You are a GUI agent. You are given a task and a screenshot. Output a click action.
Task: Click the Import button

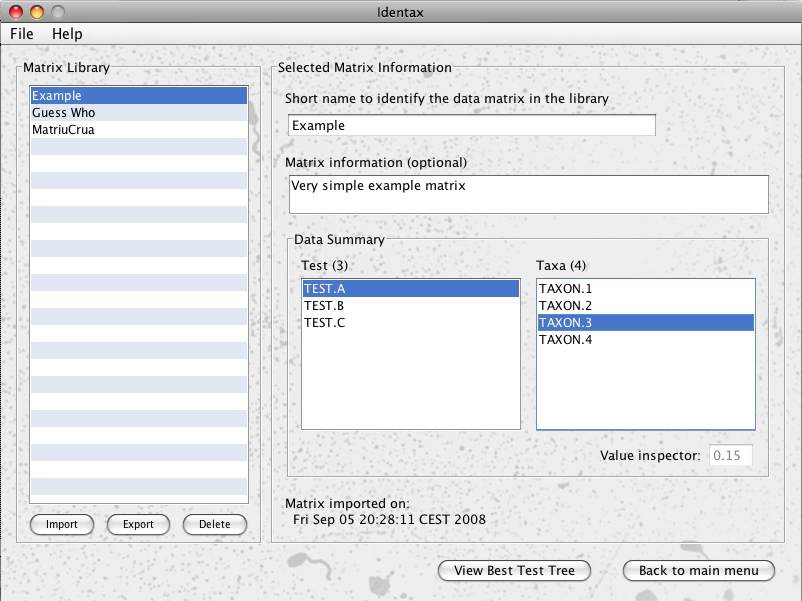[x=62, y=524]
